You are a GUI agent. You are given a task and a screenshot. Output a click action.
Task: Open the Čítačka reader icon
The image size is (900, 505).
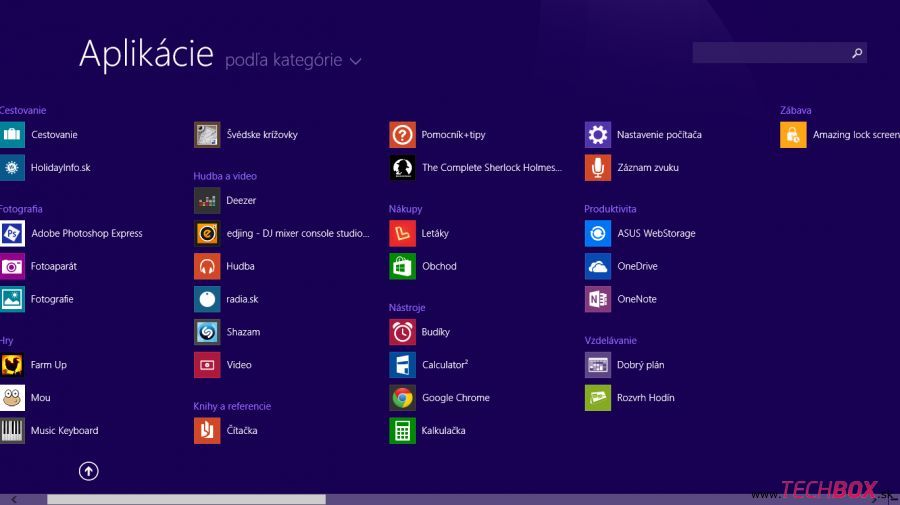coord(207,430)
